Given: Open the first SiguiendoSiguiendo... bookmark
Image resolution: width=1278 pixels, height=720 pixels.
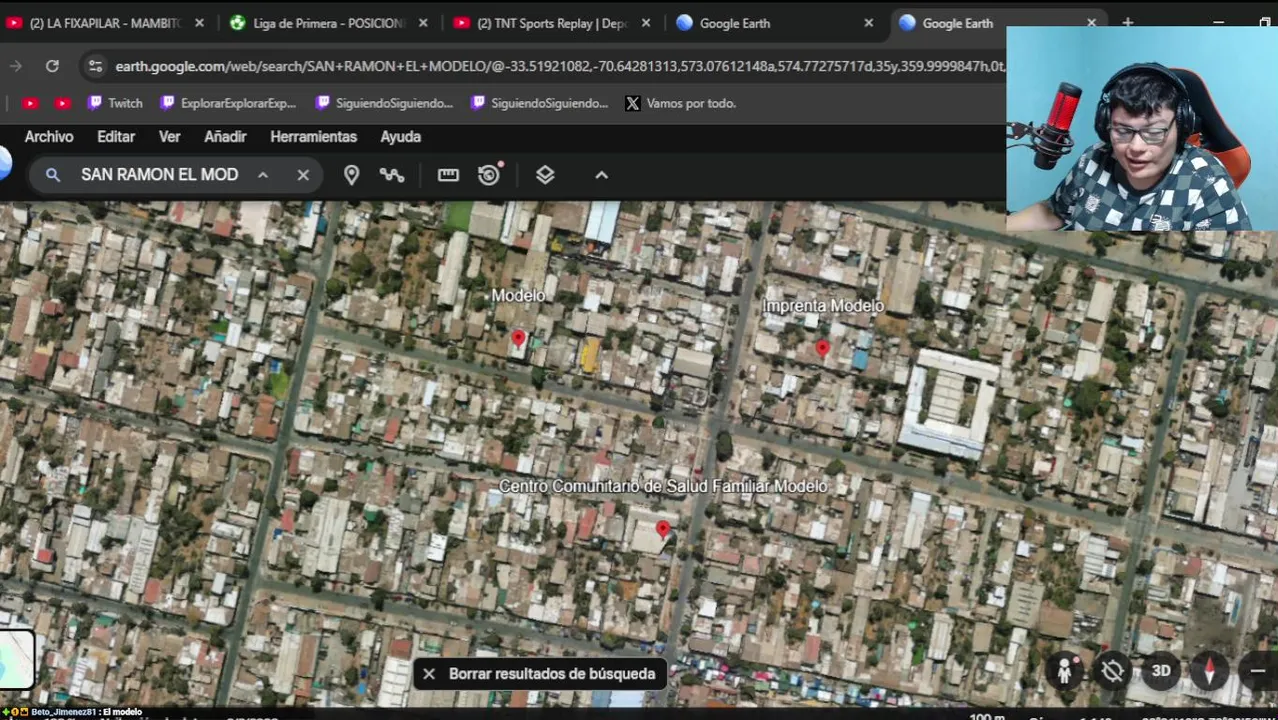Looking at the screenshot, I should (x=384, y=103).
